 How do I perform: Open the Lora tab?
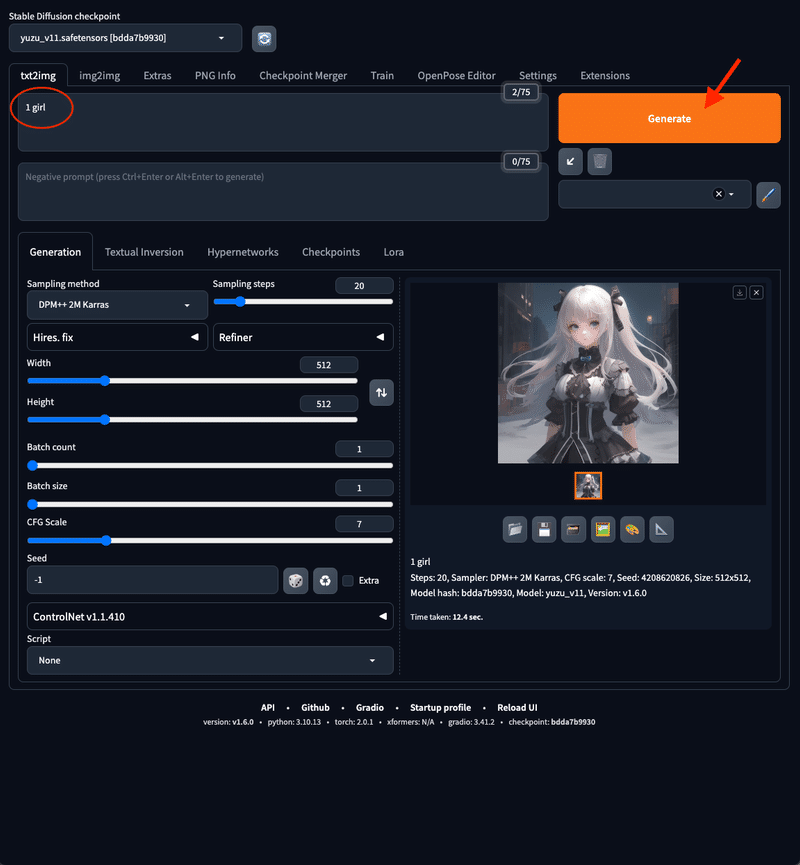(393, 252)
